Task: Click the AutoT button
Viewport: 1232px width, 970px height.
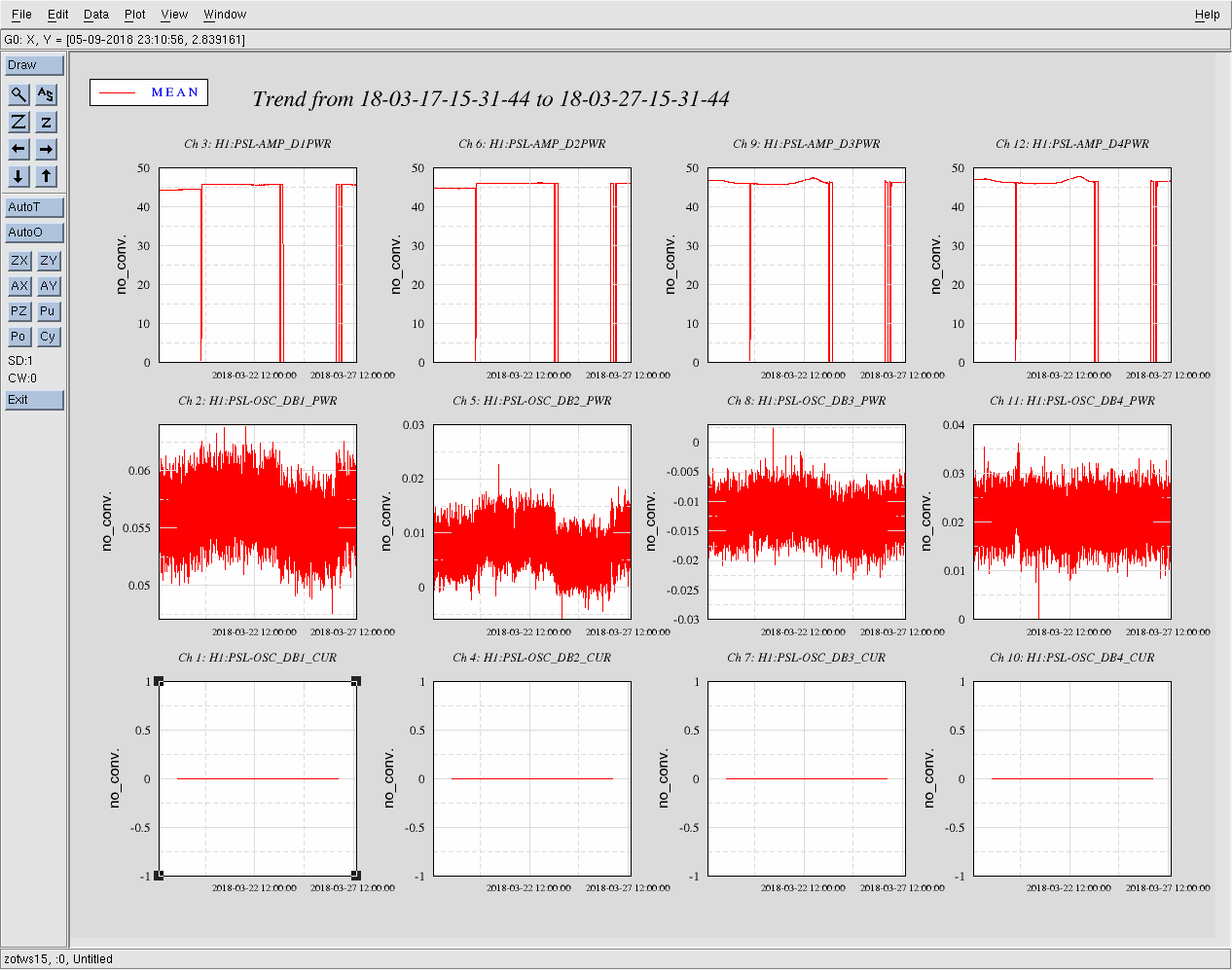Action: [34, 207]
